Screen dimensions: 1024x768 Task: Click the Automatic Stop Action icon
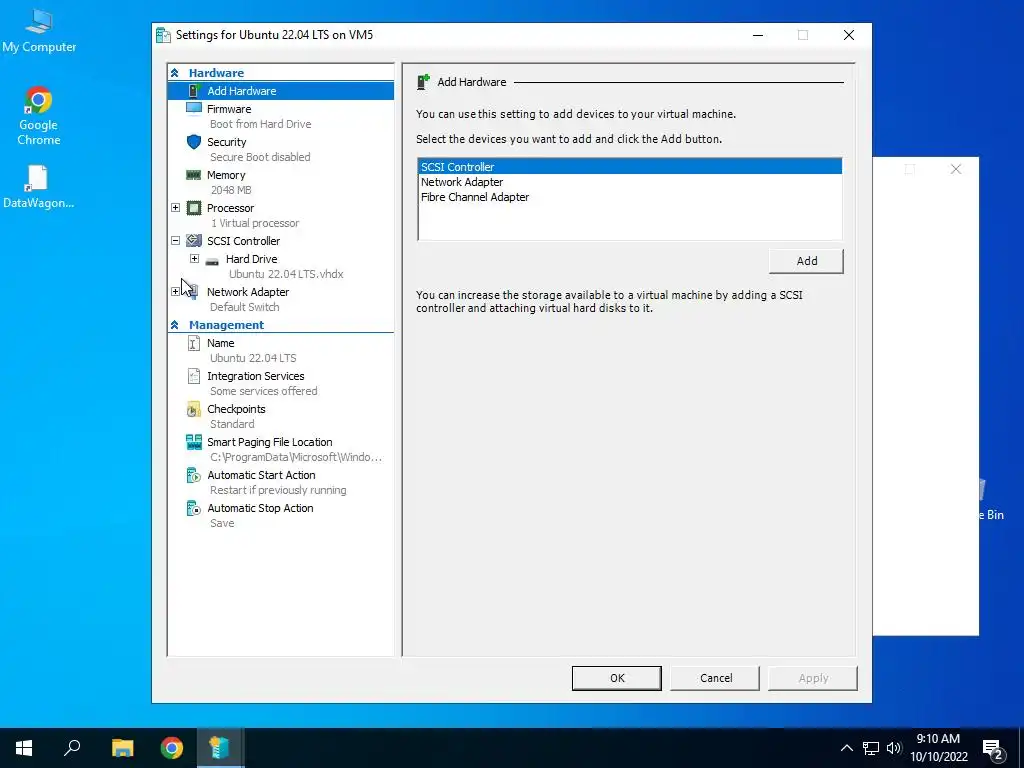click(x=194, y=508)
